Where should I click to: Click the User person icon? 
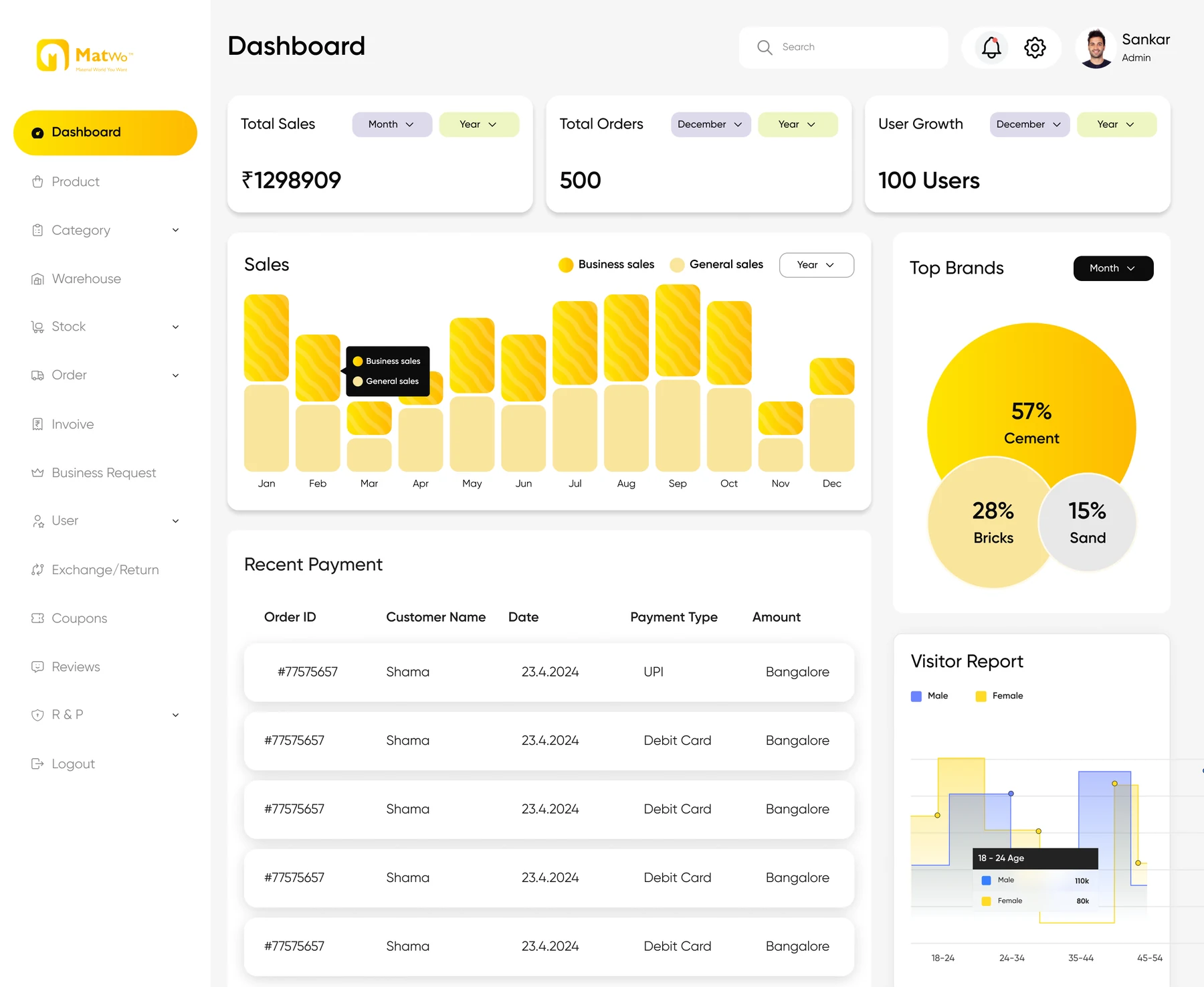click(37, 521)
